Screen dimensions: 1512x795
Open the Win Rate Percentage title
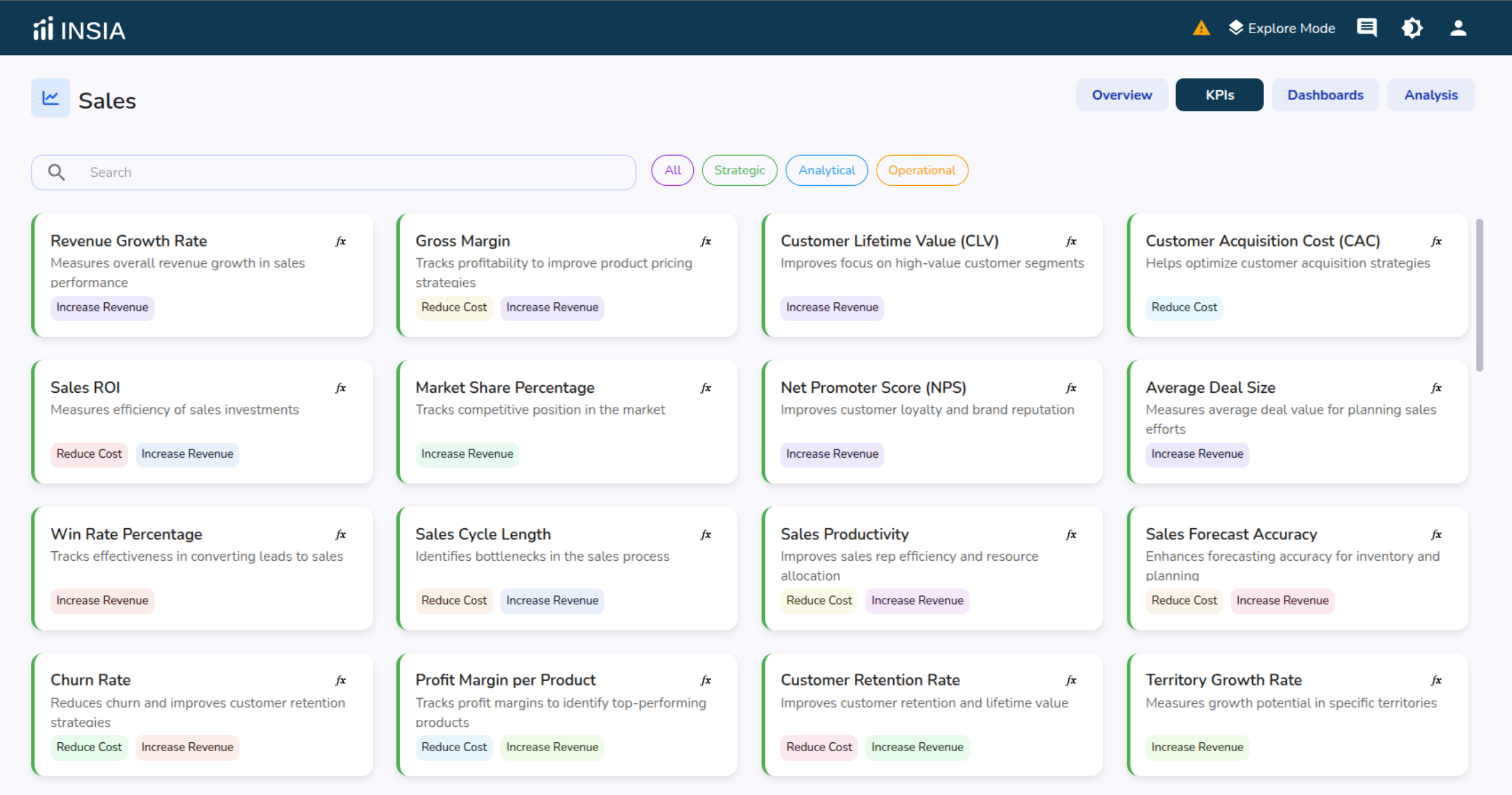126,534
